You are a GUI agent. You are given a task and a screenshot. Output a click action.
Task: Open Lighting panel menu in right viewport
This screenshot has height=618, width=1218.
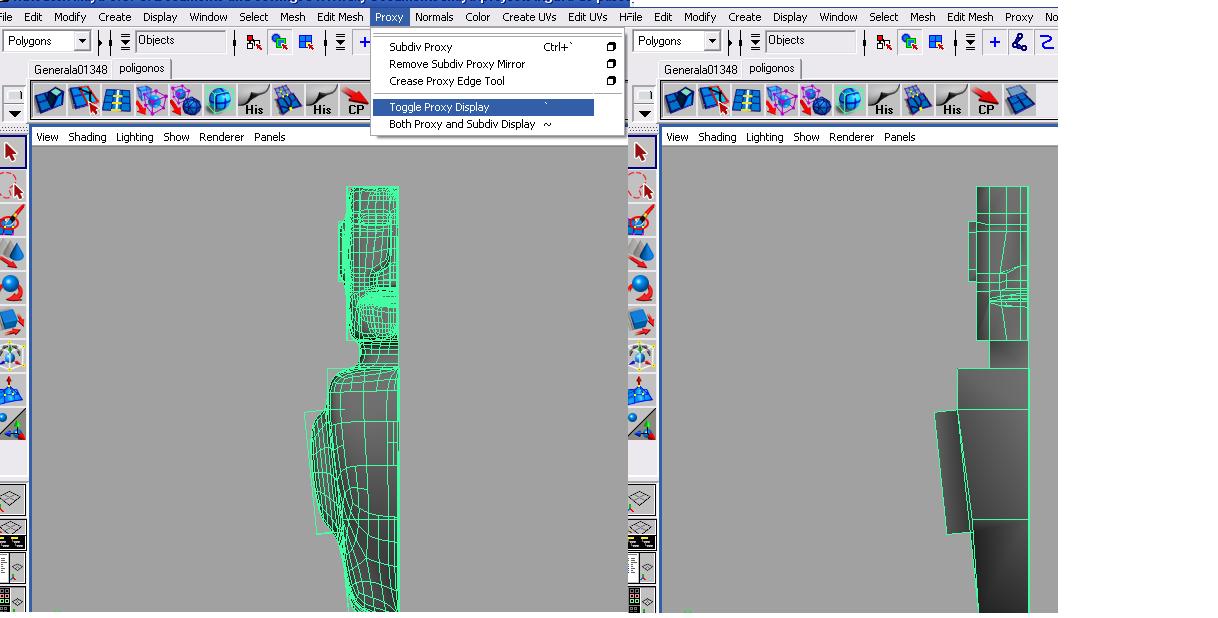click(x=765, y=137)
